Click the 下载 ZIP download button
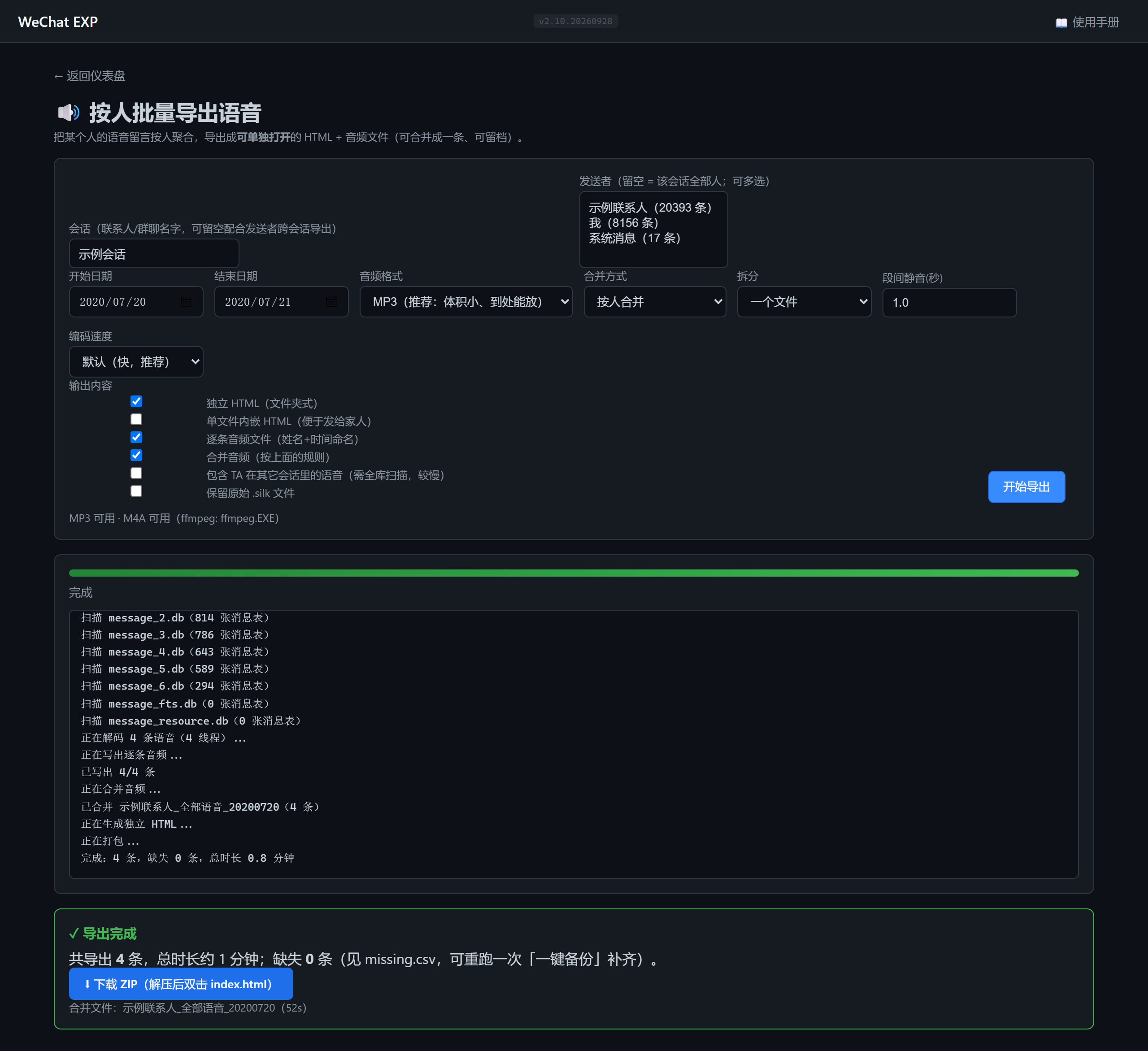The height and width of the screenshot is (1051, 1148). 181,984
